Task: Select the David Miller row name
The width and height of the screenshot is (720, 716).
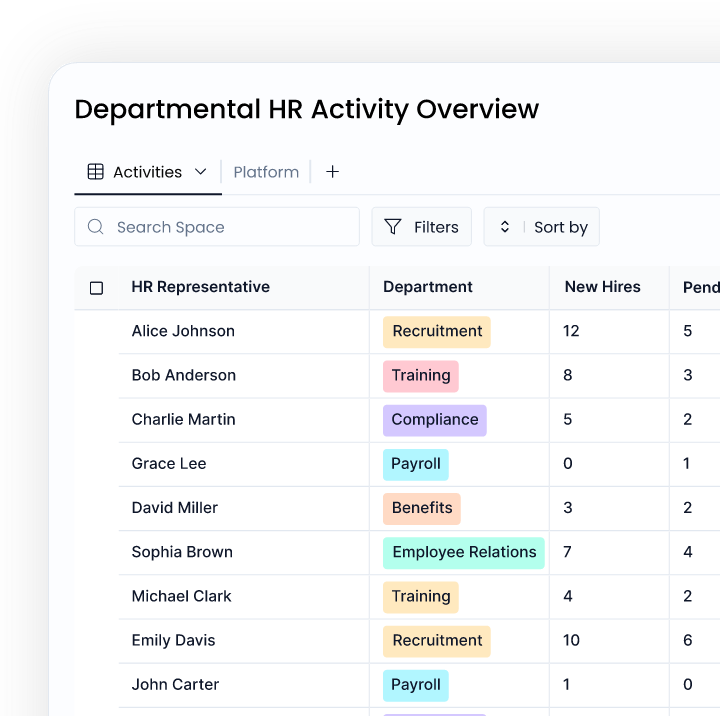Action: 174,507
